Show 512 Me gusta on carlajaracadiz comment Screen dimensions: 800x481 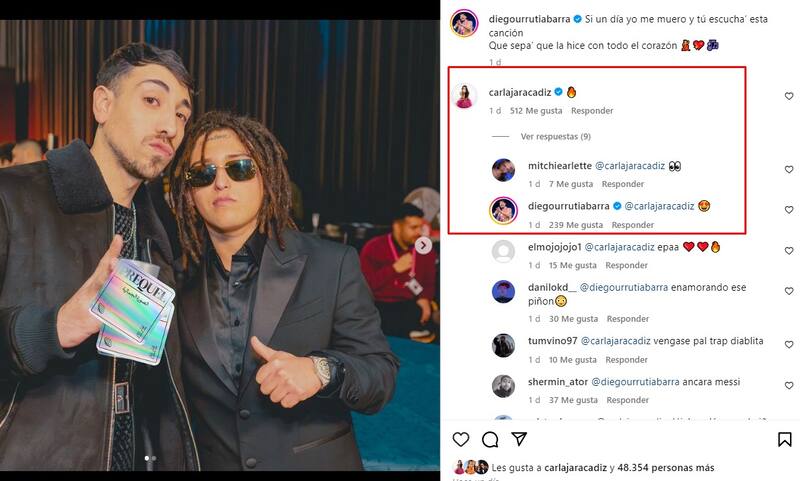click(536, 111)
